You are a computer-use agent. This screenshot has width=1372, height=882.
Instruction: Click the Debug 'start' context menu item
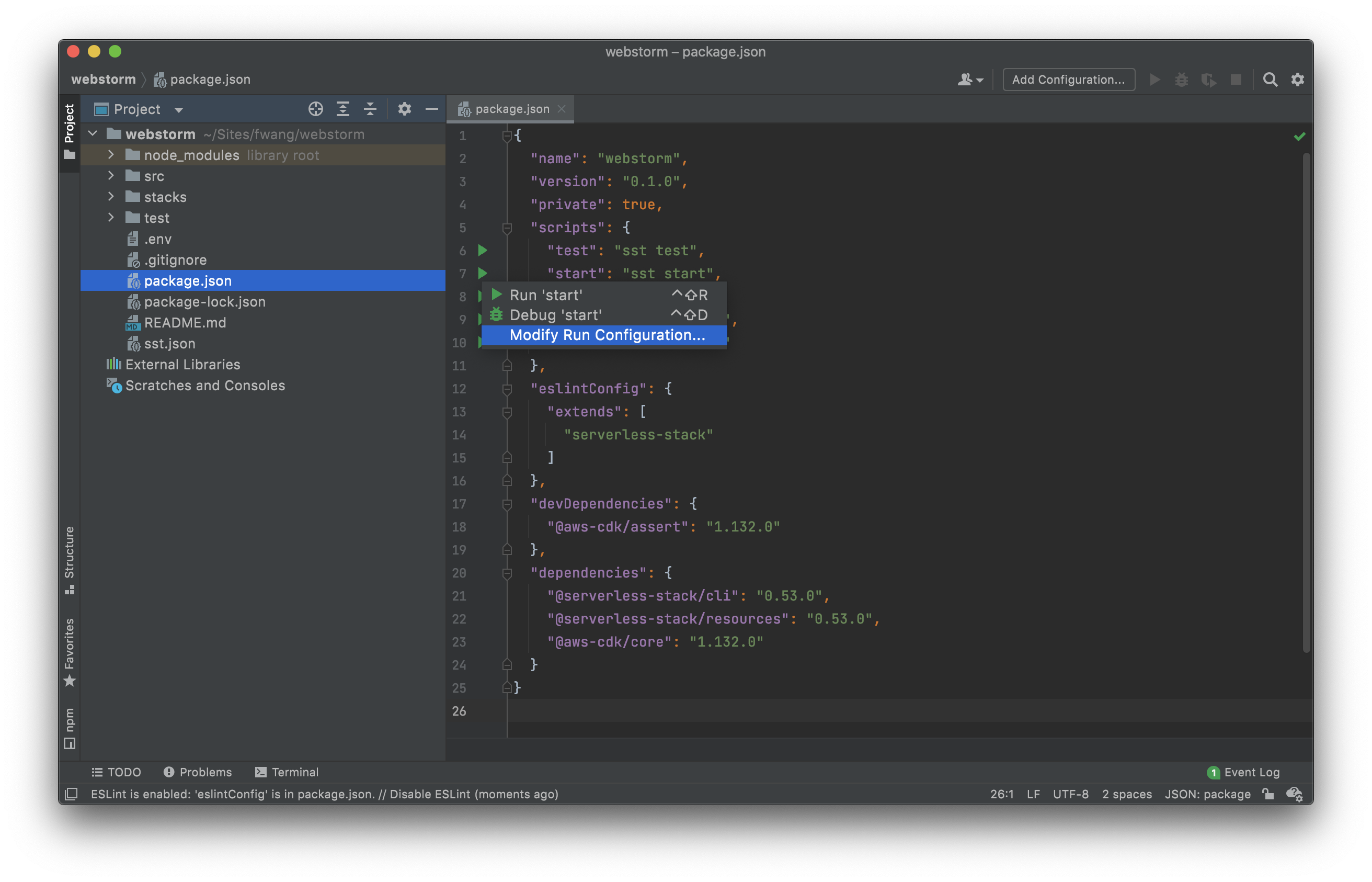(555, 314)
